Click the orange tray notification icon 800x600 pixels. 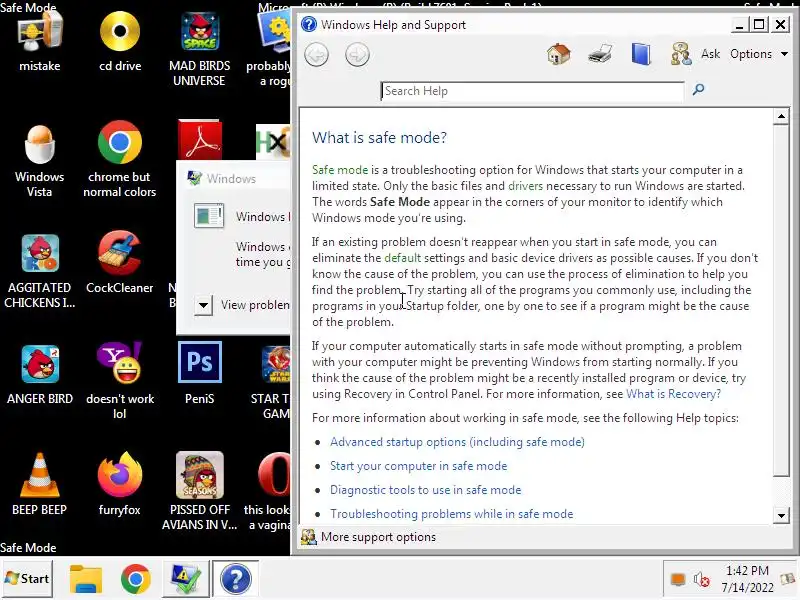(x=678, y=579)
